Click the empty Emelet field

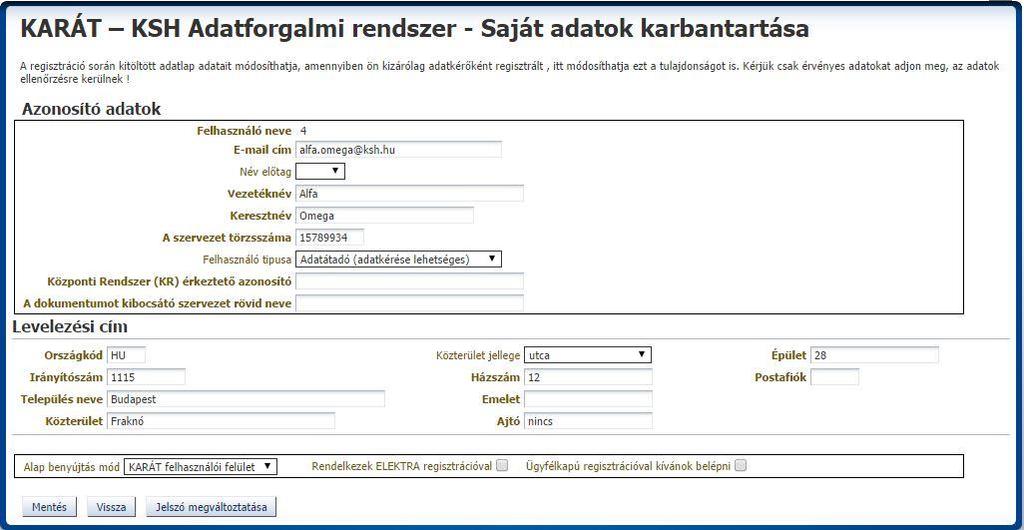[x=588, y=399]
